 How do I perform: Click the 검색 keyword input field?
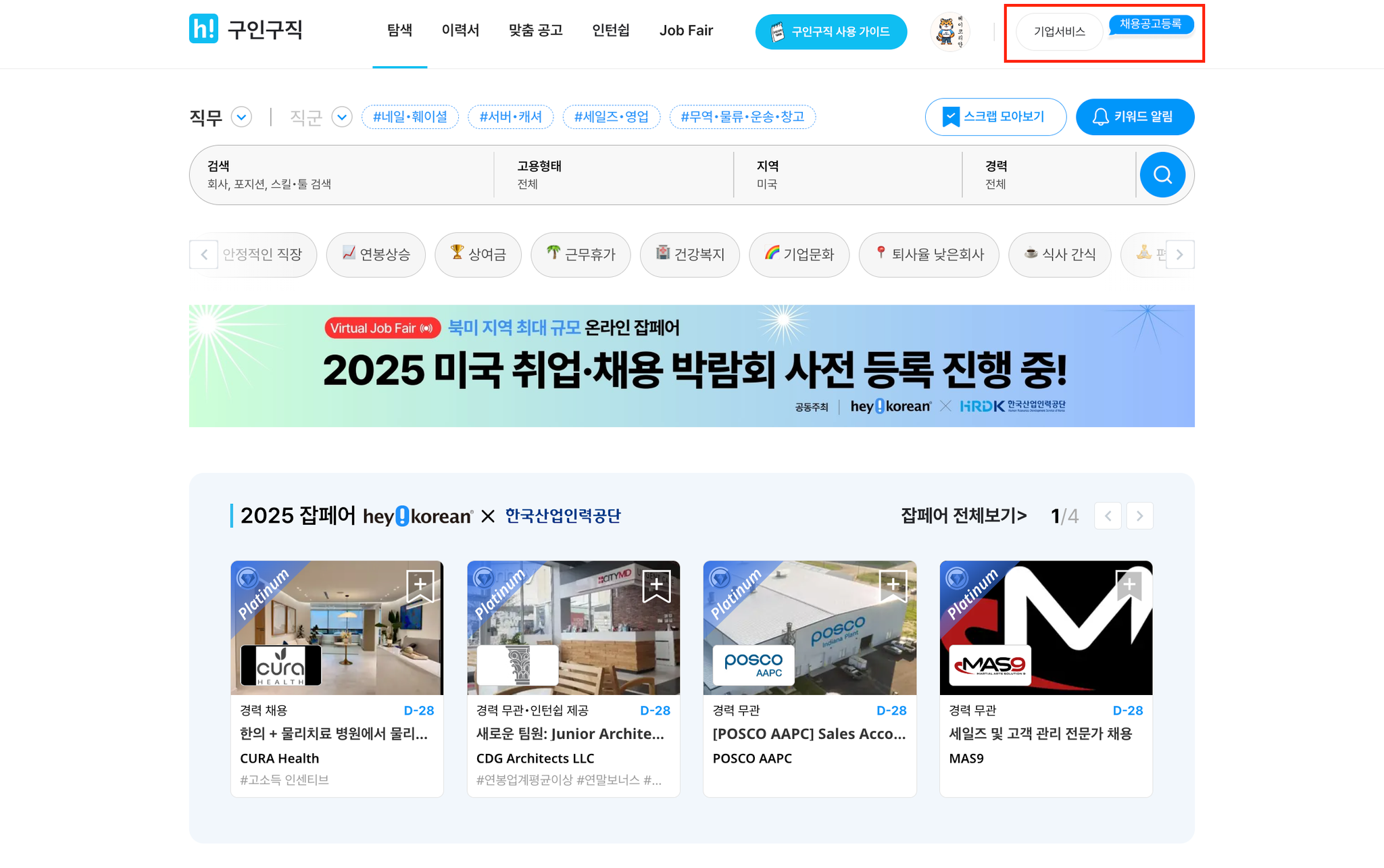[x=342, y=175]
